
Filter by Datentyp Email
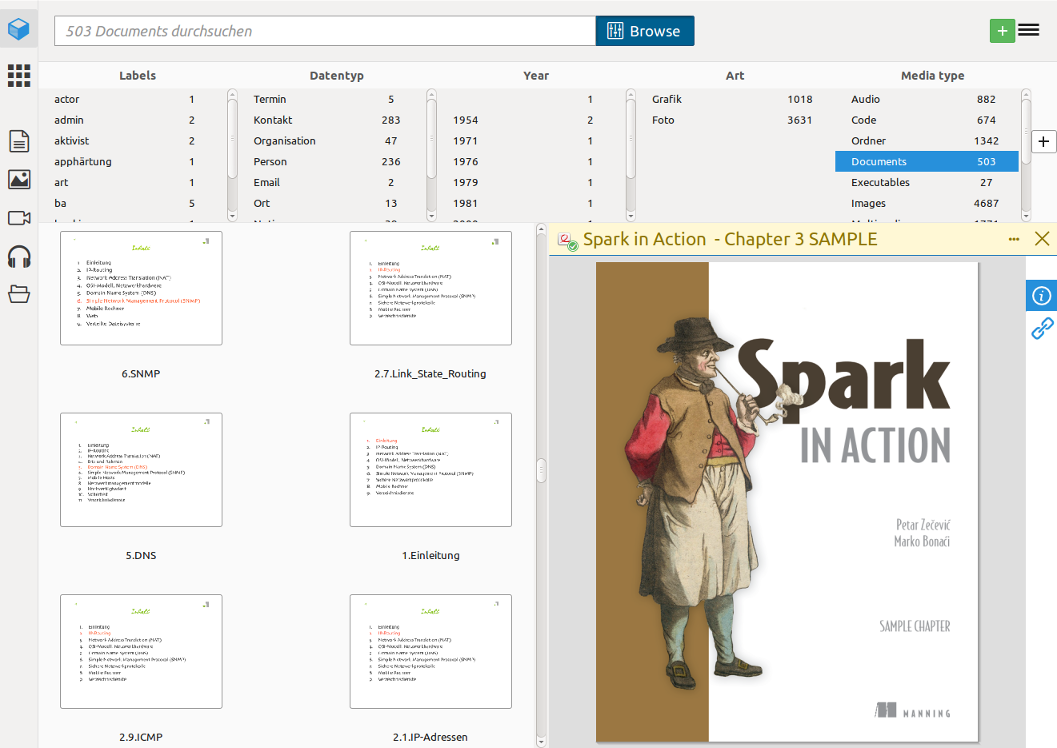[332, 183]
